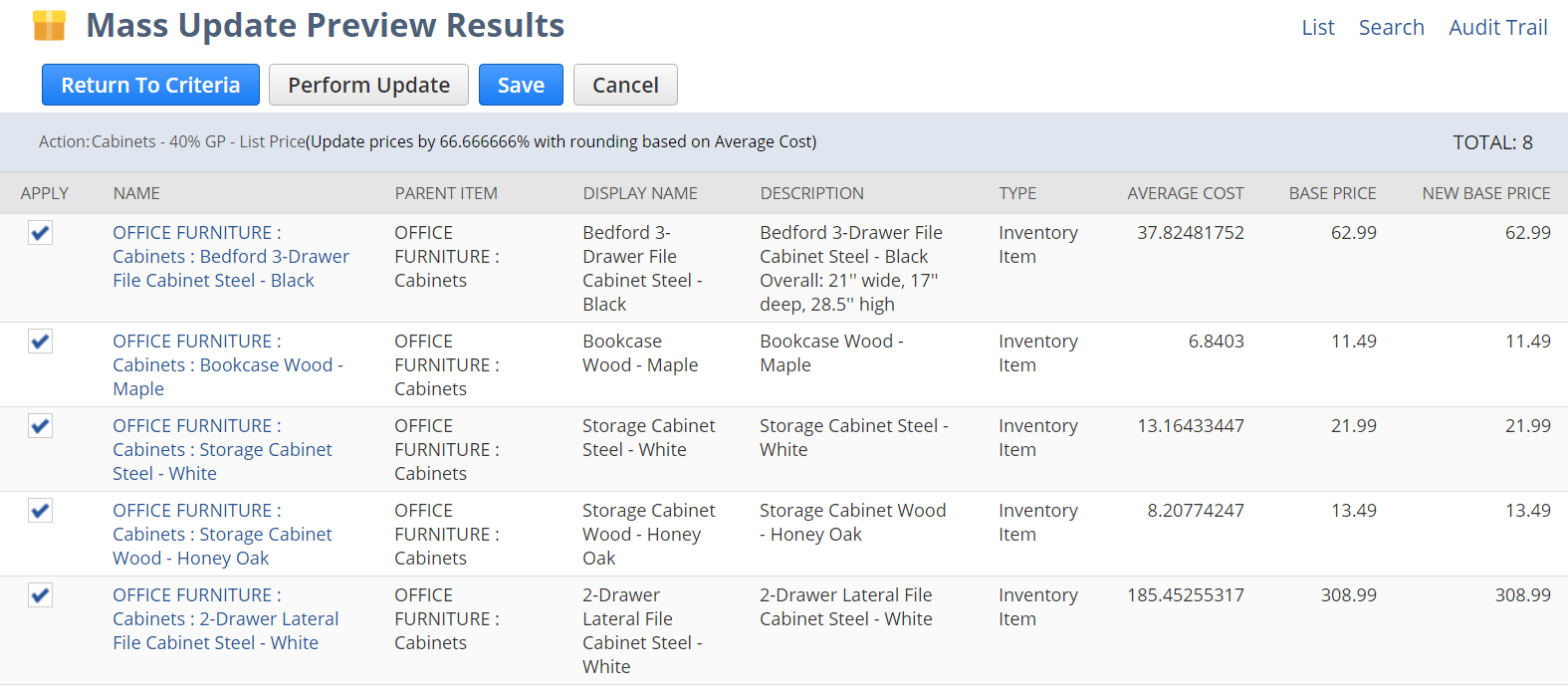Open Storage Cabinet Steel - White item link
This screenshot has width=1568, height=690.
coord(222,450)
